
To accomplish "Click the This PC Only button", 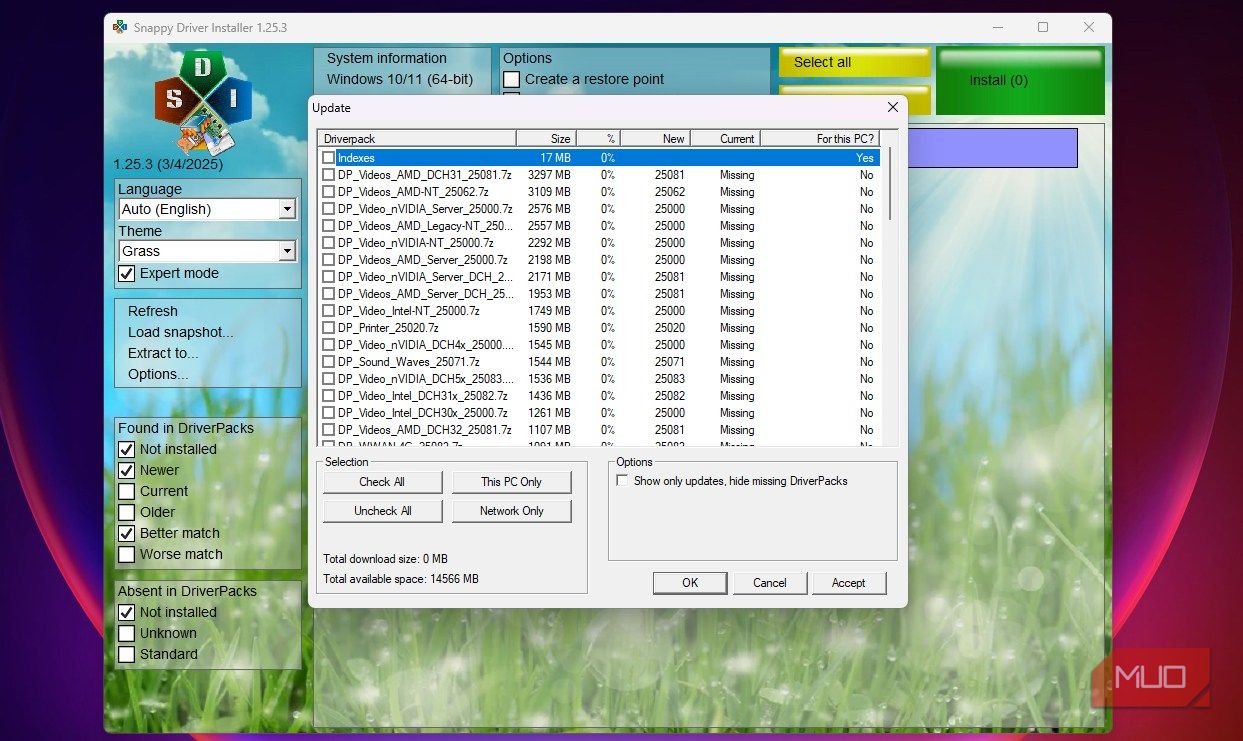I will pos(511,482).
